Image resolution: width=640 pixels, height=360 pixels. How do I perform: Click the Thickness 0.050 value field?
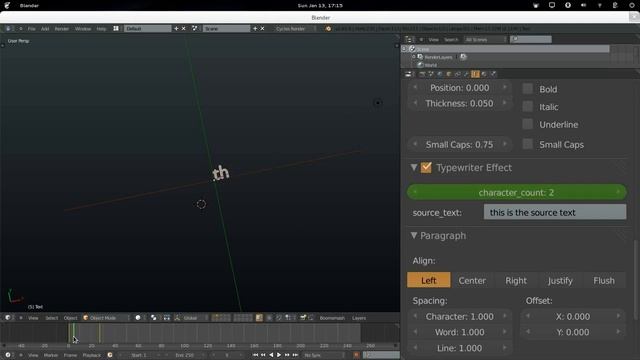click(x=460, y=103)
